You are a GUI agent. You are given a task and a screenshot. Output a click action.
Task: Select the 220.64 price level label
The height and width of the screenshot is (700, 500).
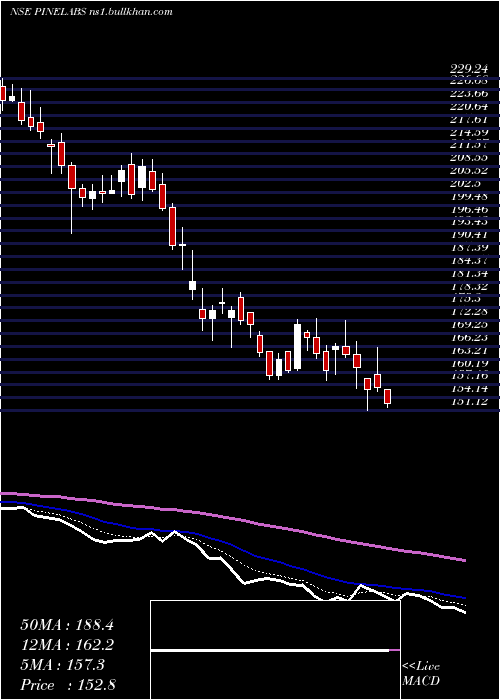(x=469, y=106)
